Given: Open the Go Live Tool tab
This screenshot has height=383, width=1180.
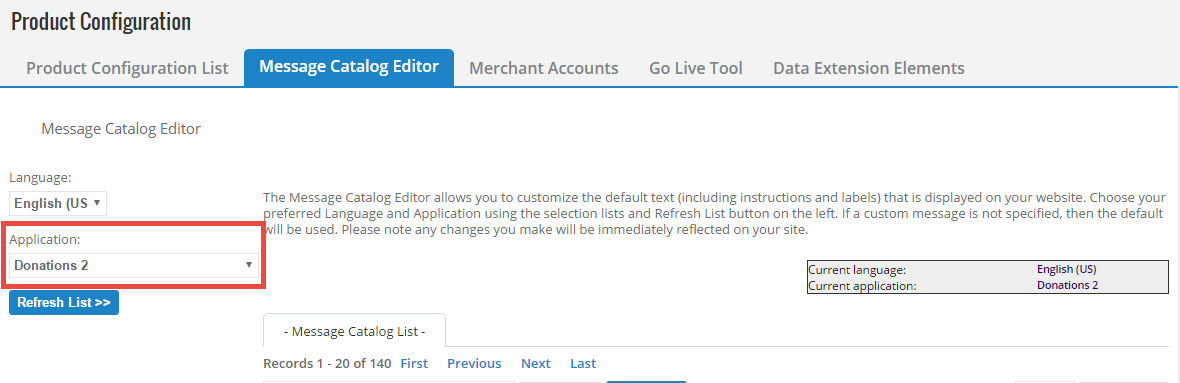Looking at the screenshot, I should click(695, 68).
